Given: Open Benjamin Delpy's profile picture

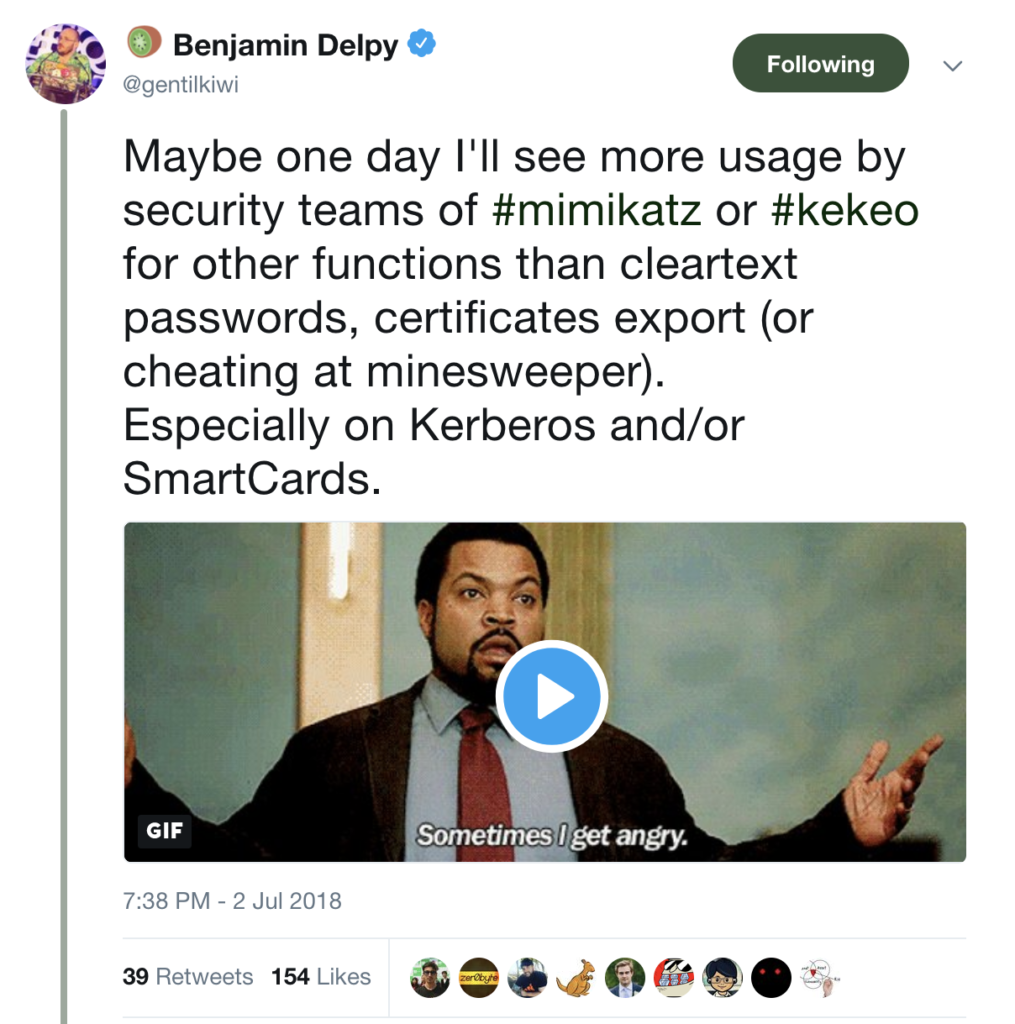Looking at the screenshot, I should pos(65,64).
